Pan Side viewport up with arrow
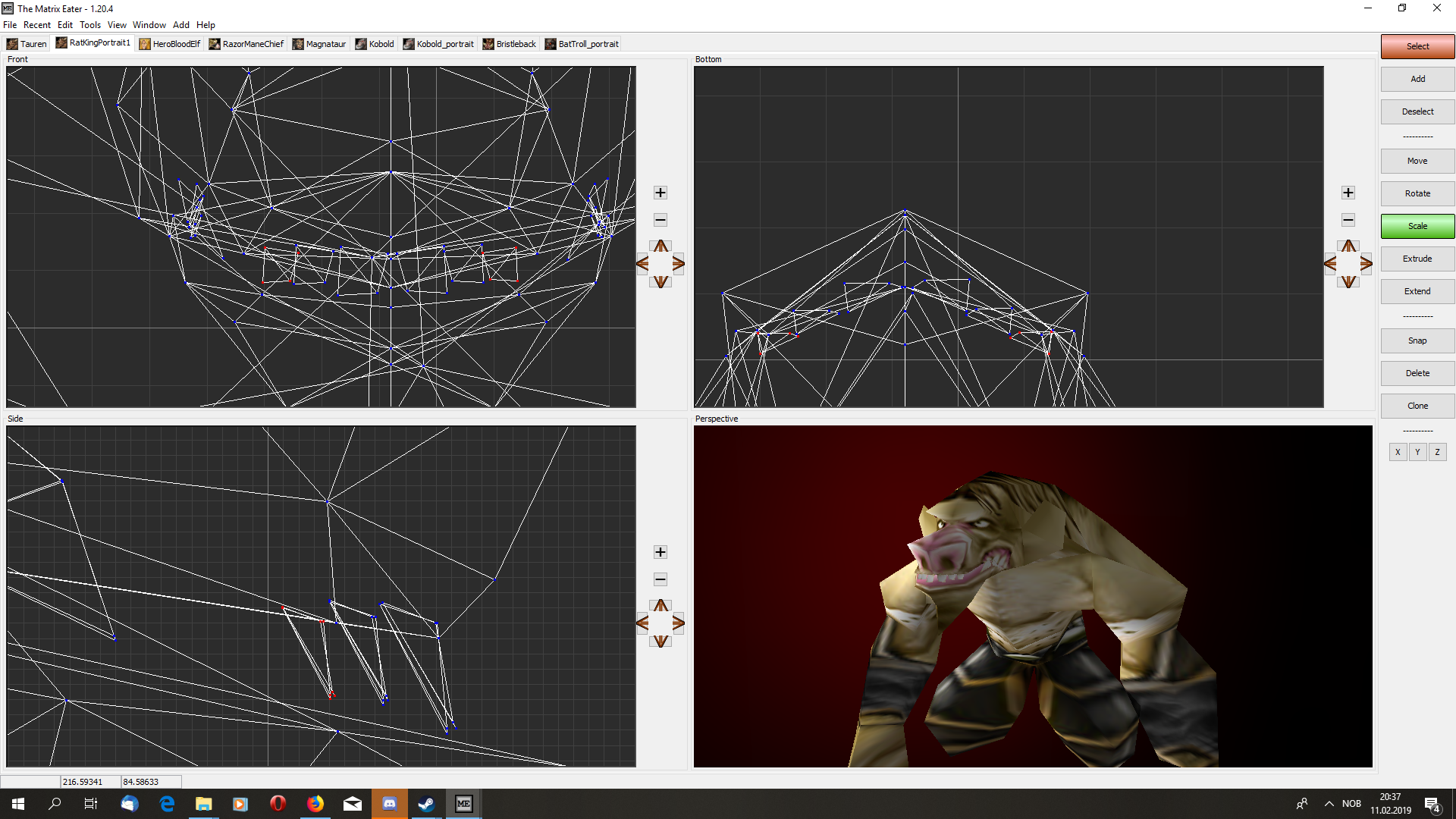The image size is (1456, 819). pyautogui.click(x=661, y=605)
